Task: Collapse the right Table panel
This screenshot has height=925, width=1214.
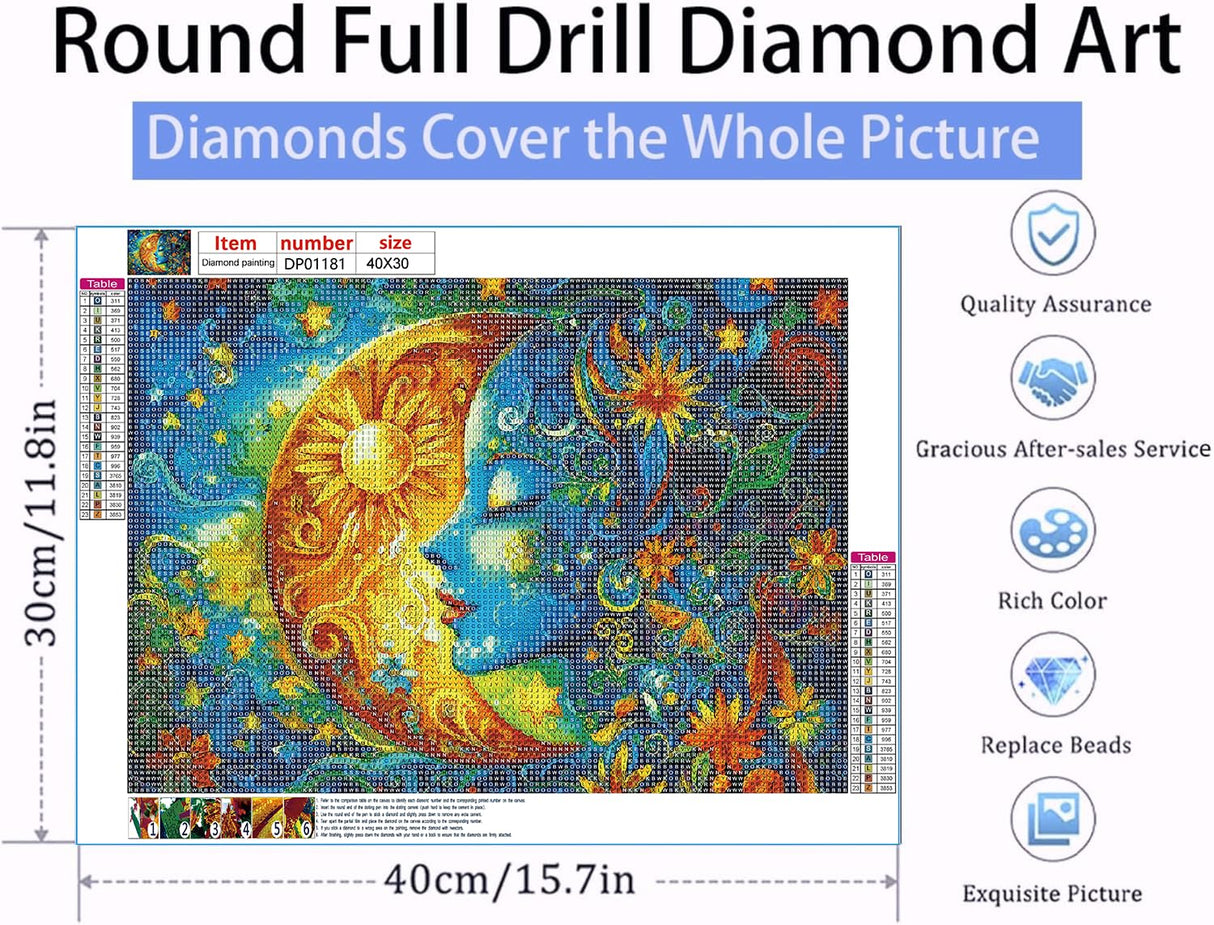Action: 871,556
